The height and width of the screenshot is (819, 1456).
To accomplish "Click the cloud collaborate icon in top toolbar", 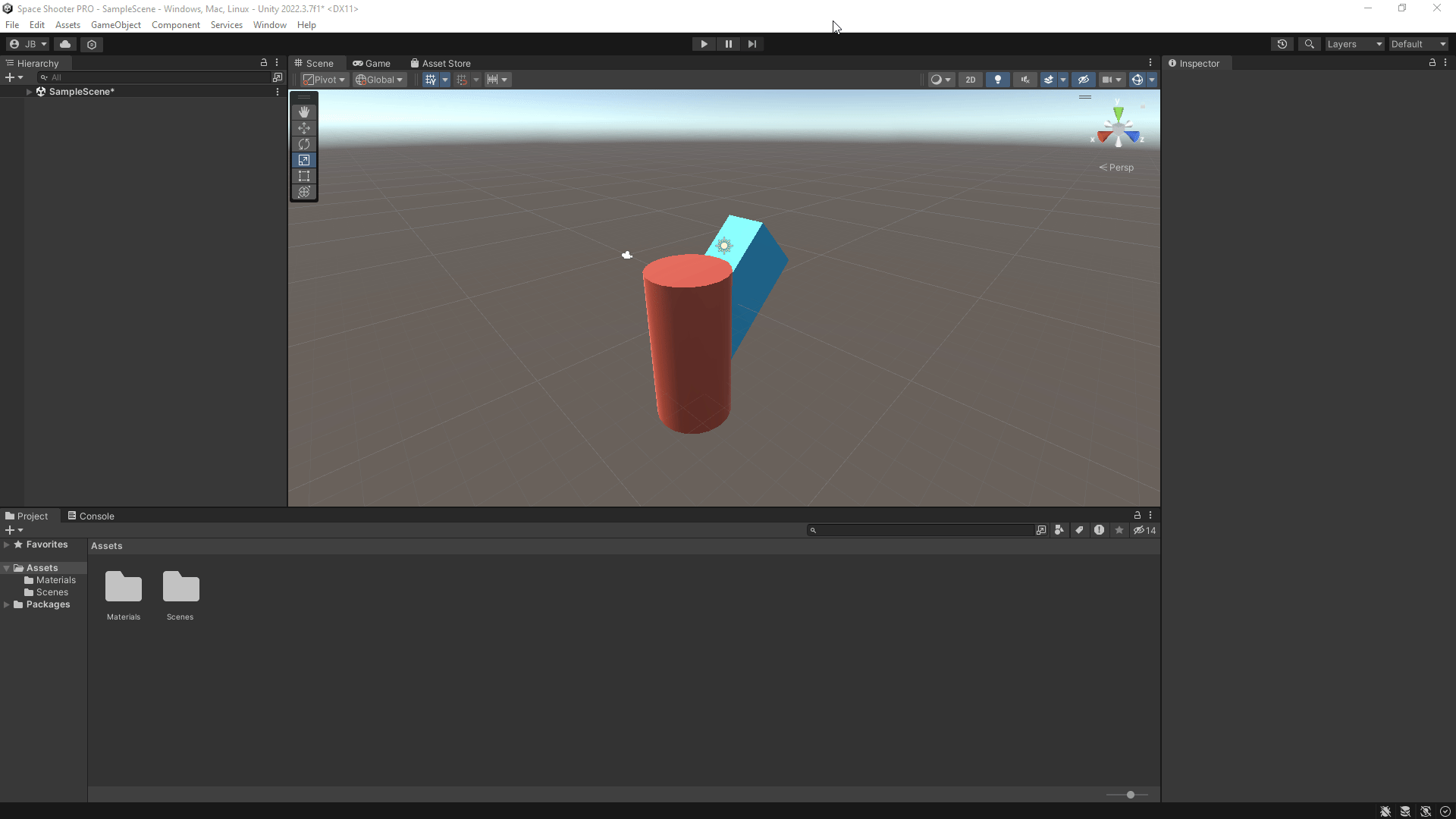I will pos(65,44).
